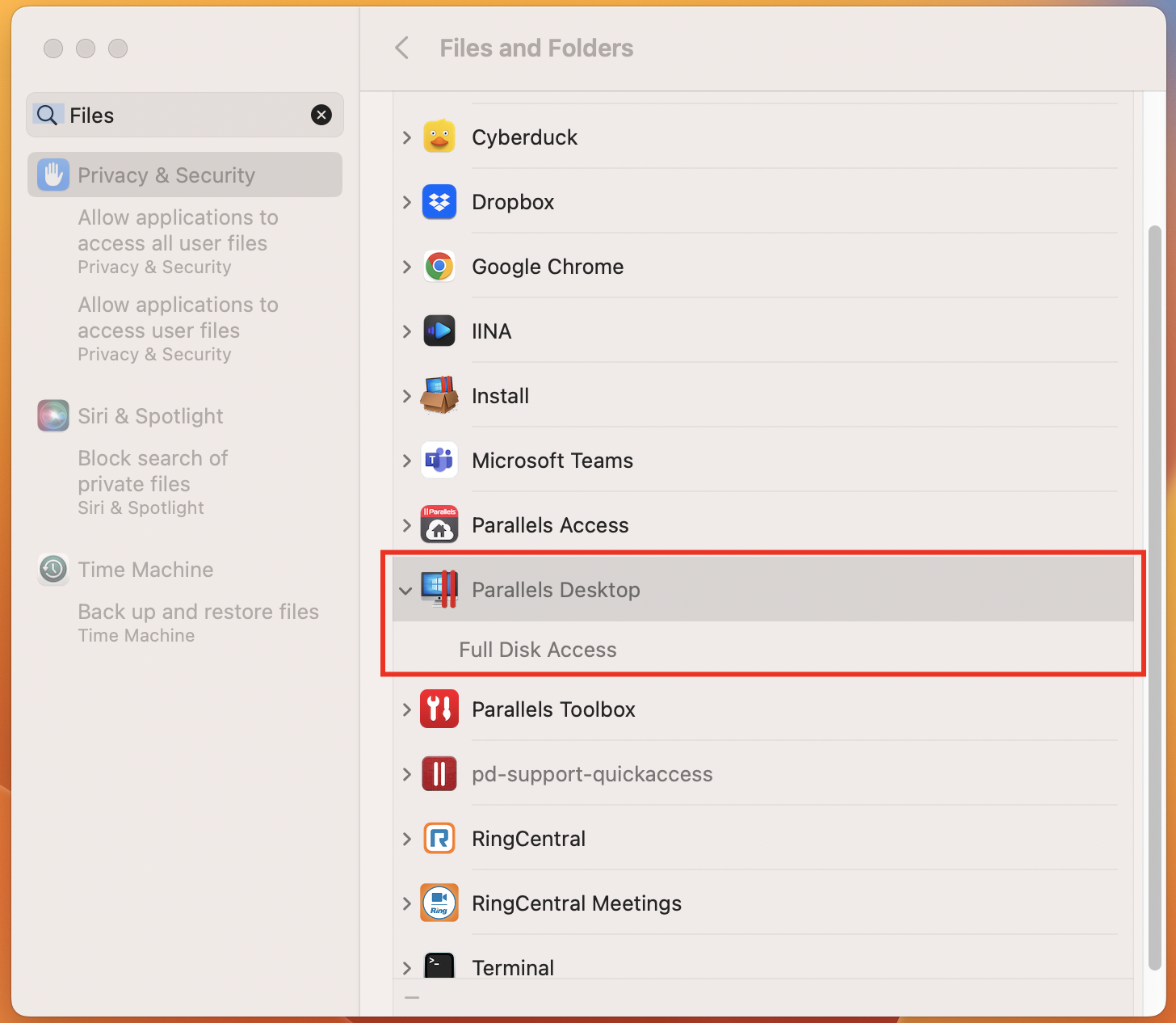This screenshot has height=1023, width=1176.
Task: Select the 'RingCentral Meetings' name text
Action: tap(577, 903)
